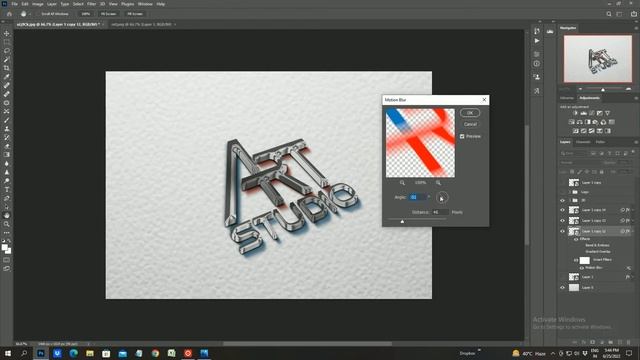Click filter blending options icon beside Motion Blur
The image size is (640, 360).
tap(629, 268)
